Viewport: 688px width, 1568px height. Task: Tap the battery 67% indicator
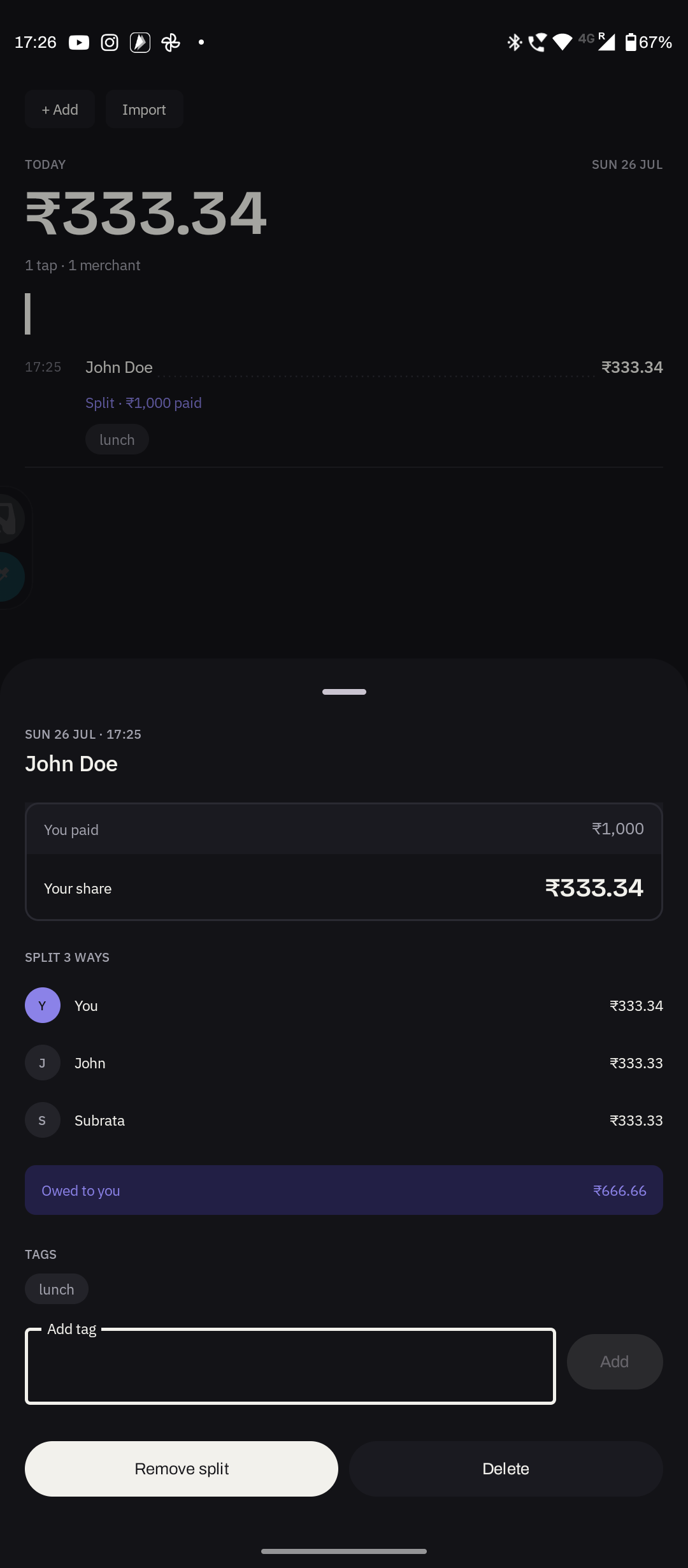pos(649,43)
